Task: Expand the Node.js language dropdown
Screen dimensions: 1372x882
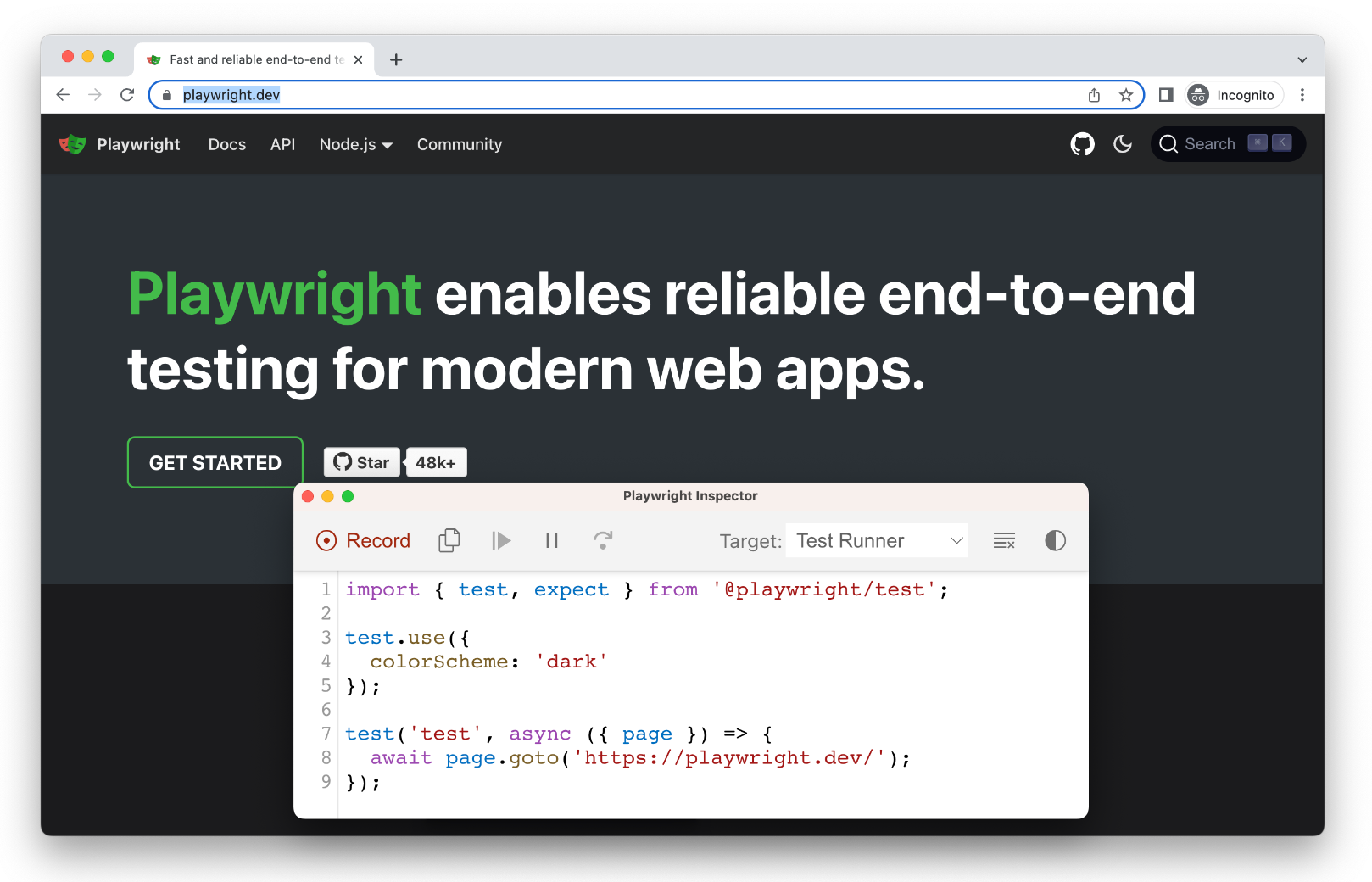Action: click(x=356, y=144)
